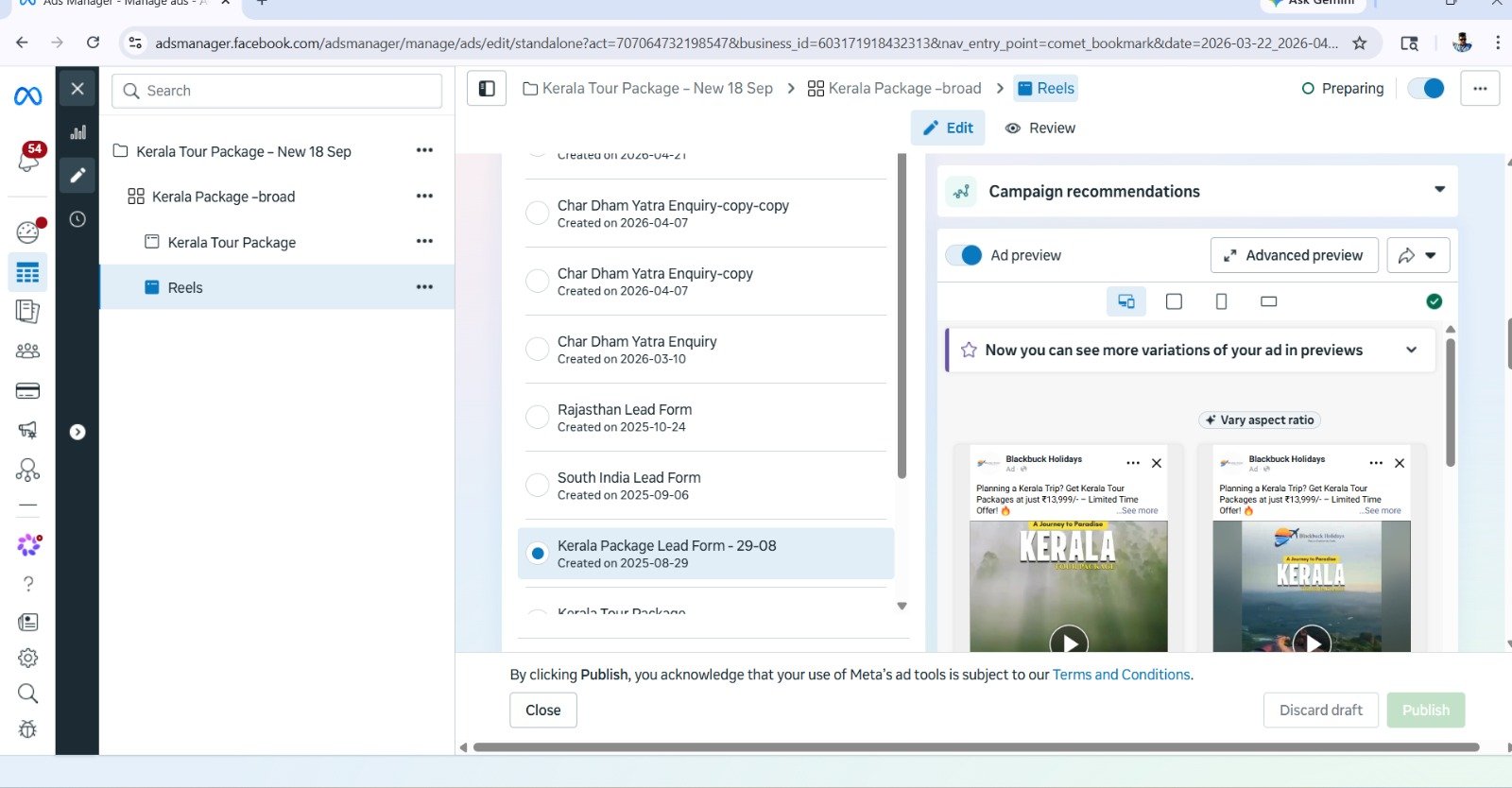Open Advanced preview
The image size is (1512, 788).
1294,255
